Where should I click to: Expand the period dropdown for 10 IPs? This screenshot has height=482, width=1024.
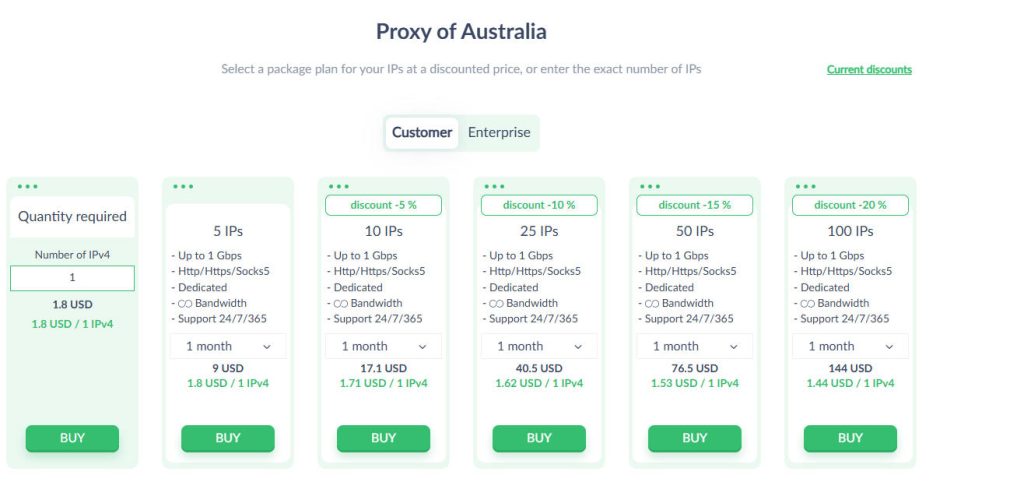click(383, 346)
